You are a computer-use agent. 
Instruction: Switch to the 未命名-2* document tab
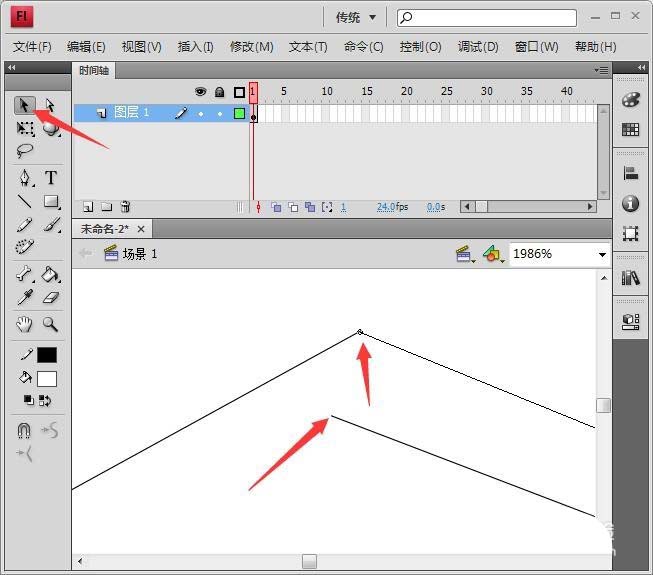(112, 229)
